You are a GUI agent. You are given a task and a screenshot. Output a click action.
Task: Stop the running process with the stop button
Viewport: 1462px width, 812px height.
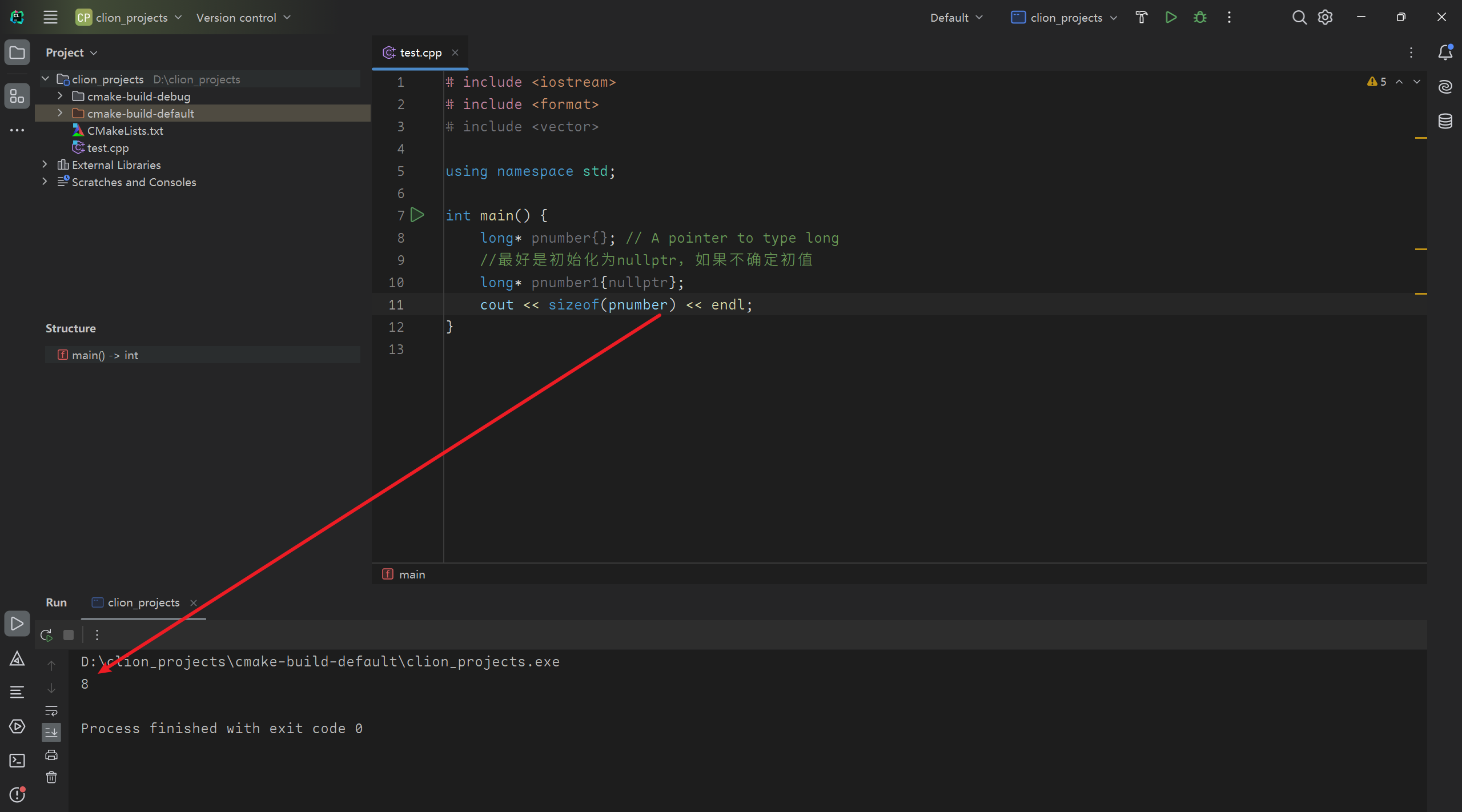click(69, 634)
